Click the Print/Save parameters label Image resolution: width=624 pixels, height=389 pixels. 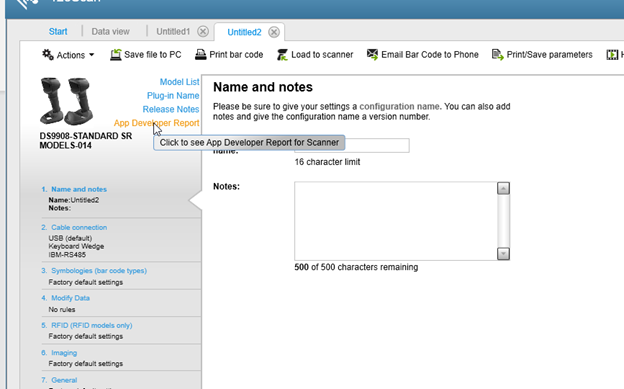coord(550,55)
